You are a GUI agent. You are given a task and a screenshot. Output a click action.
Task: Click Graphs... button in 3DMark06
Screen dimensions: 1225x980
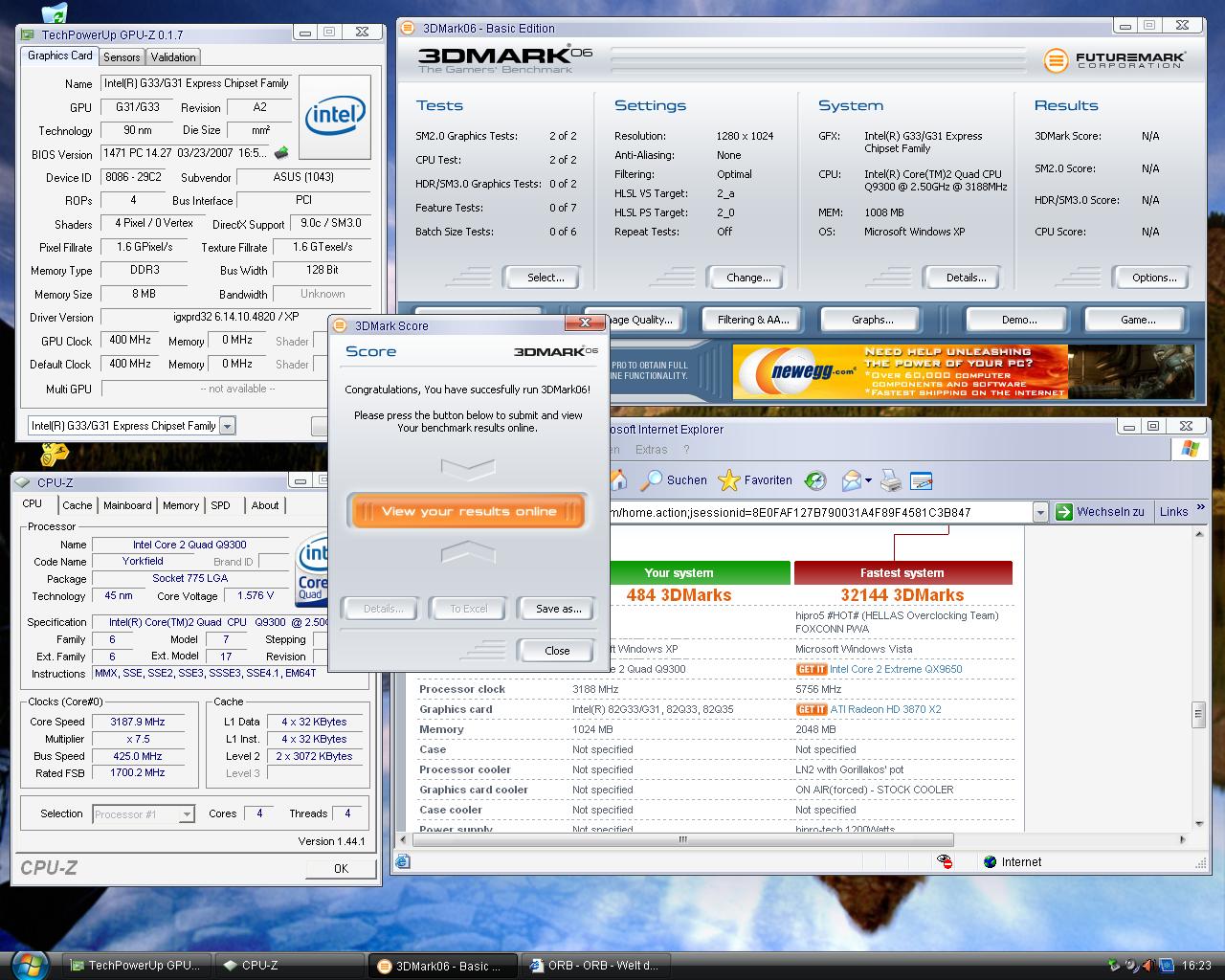(872, 320)
